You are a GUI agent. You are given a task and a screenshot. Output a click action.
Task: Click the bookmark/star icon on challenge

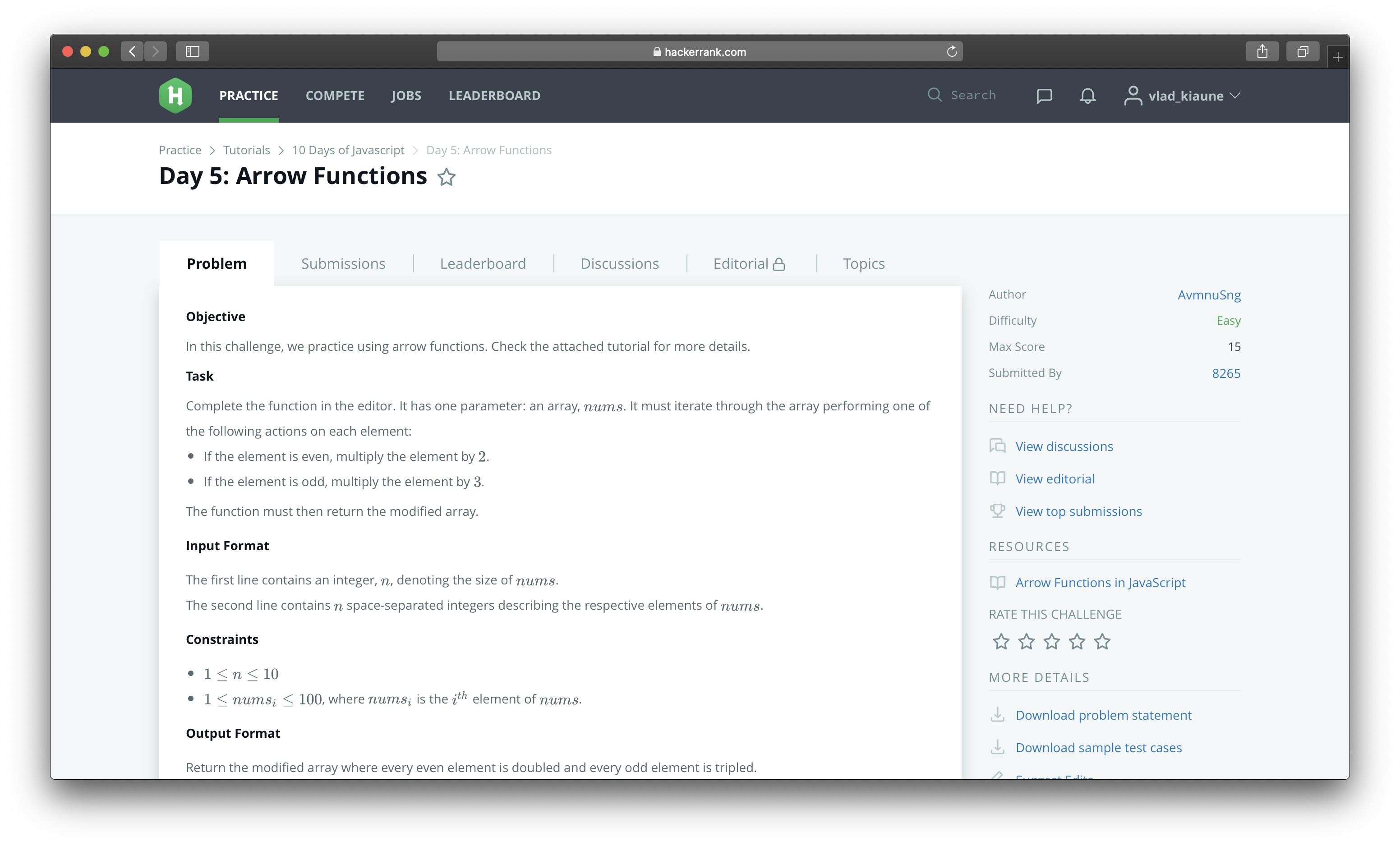tap(447, 176)
